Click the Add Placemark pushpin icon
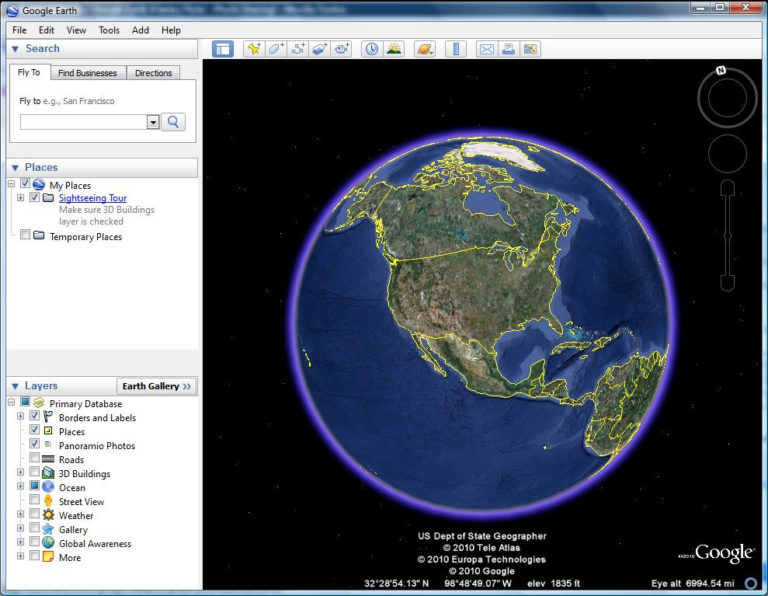Screen dimensions: 768x596 pos(254,49)
